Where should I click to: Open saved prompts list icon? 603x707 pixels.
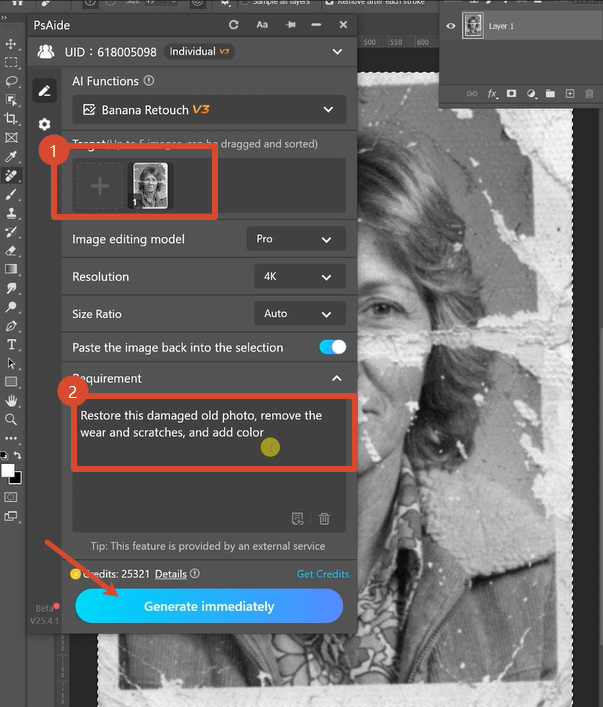point(298,519)
